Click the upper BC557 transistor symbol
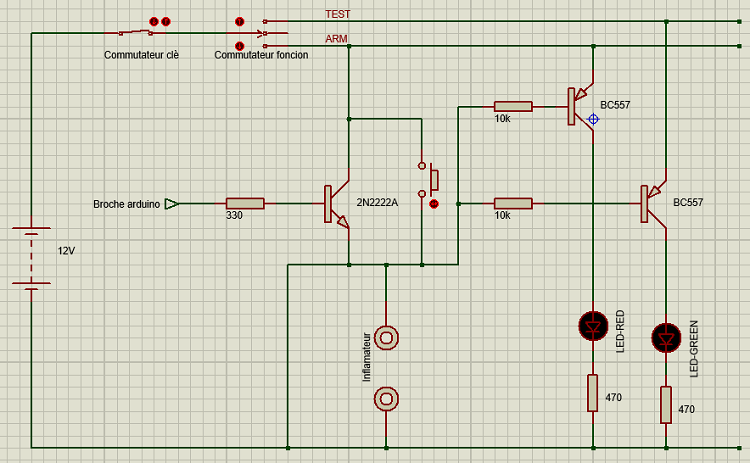The width and height of the screenshot is (750, 463). [x=581, y=106]
